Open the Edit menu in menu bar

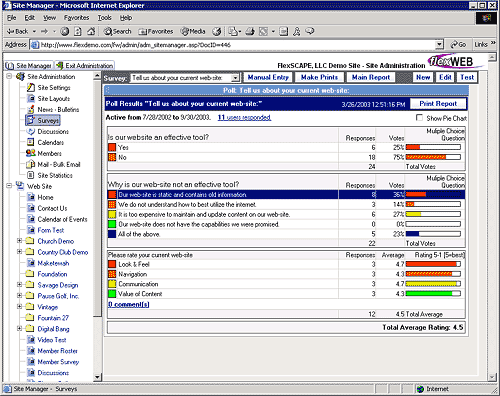30,18
